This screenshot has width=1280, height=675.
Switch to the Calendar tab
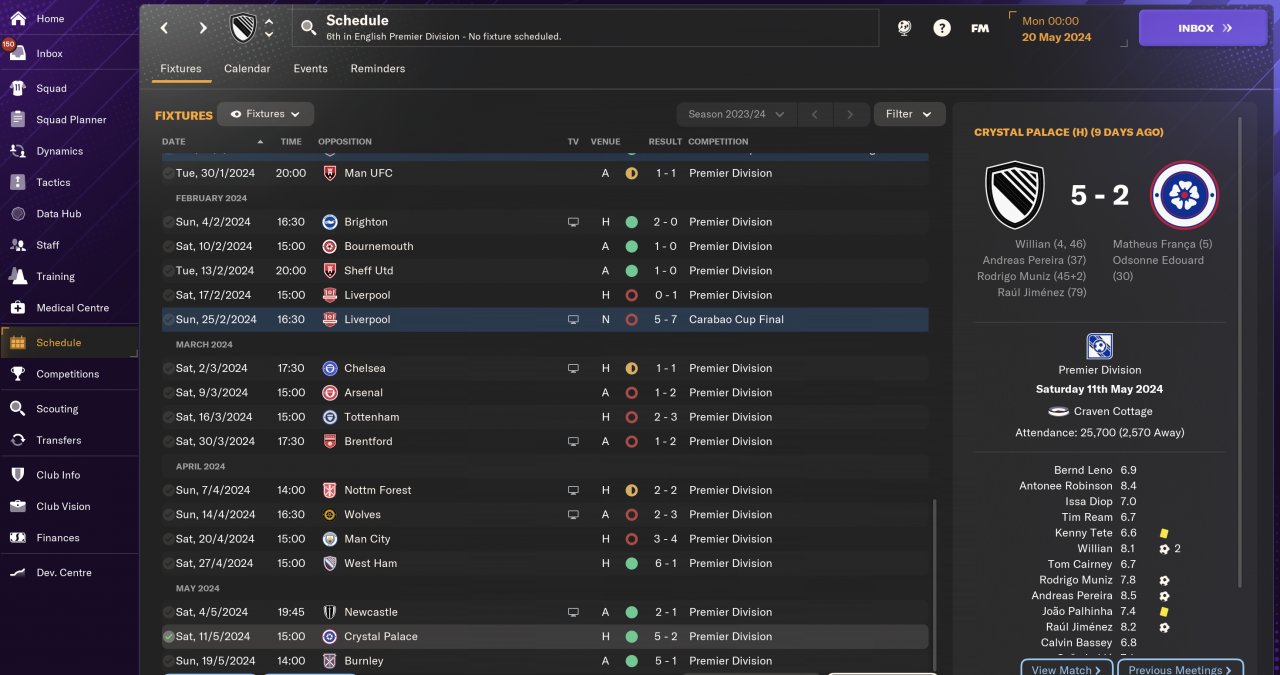[x=247, y=69]
